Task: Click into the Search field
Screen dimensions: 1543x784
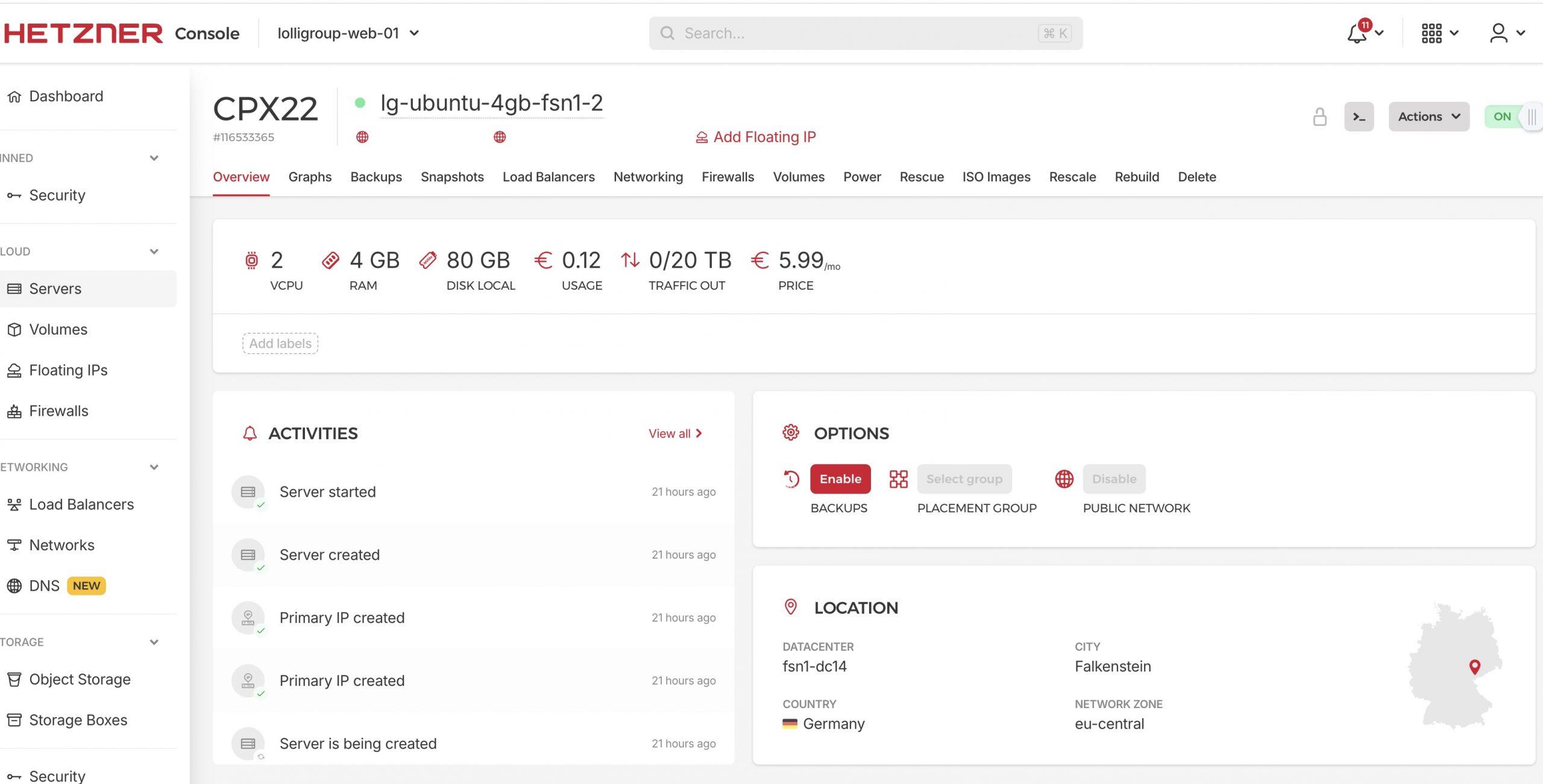Action: 866,33
